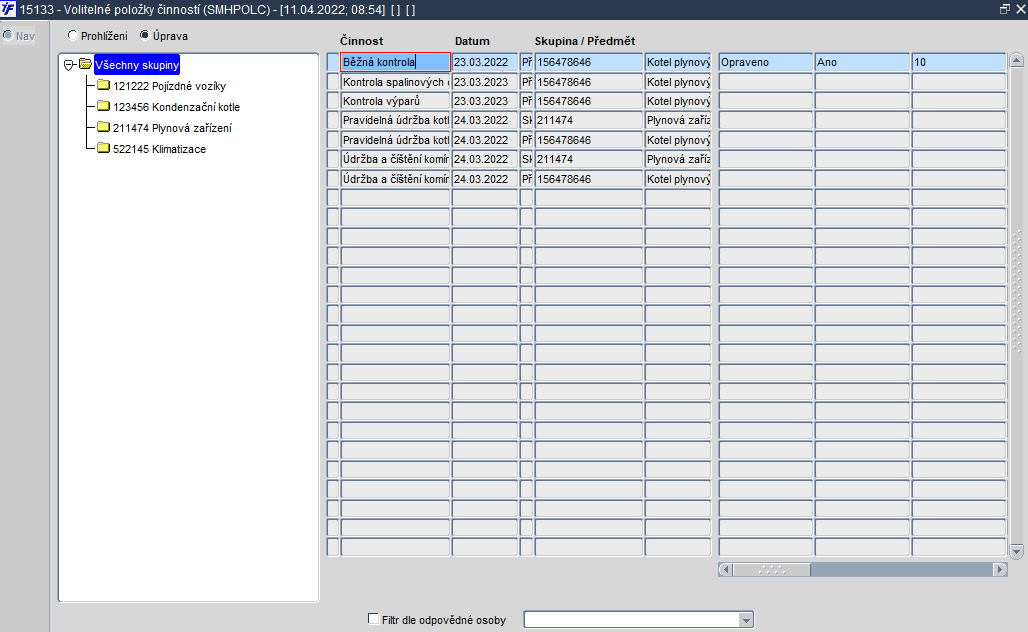Click the vertical scrollbar down arrow
Viewport: 1028px width, 632px height.
(x=1016, y=551)
